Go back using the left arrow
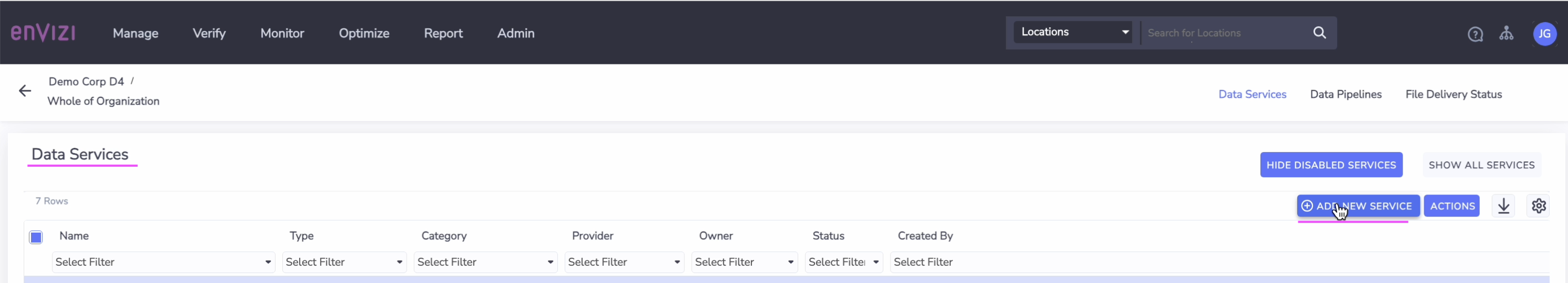 24,91
